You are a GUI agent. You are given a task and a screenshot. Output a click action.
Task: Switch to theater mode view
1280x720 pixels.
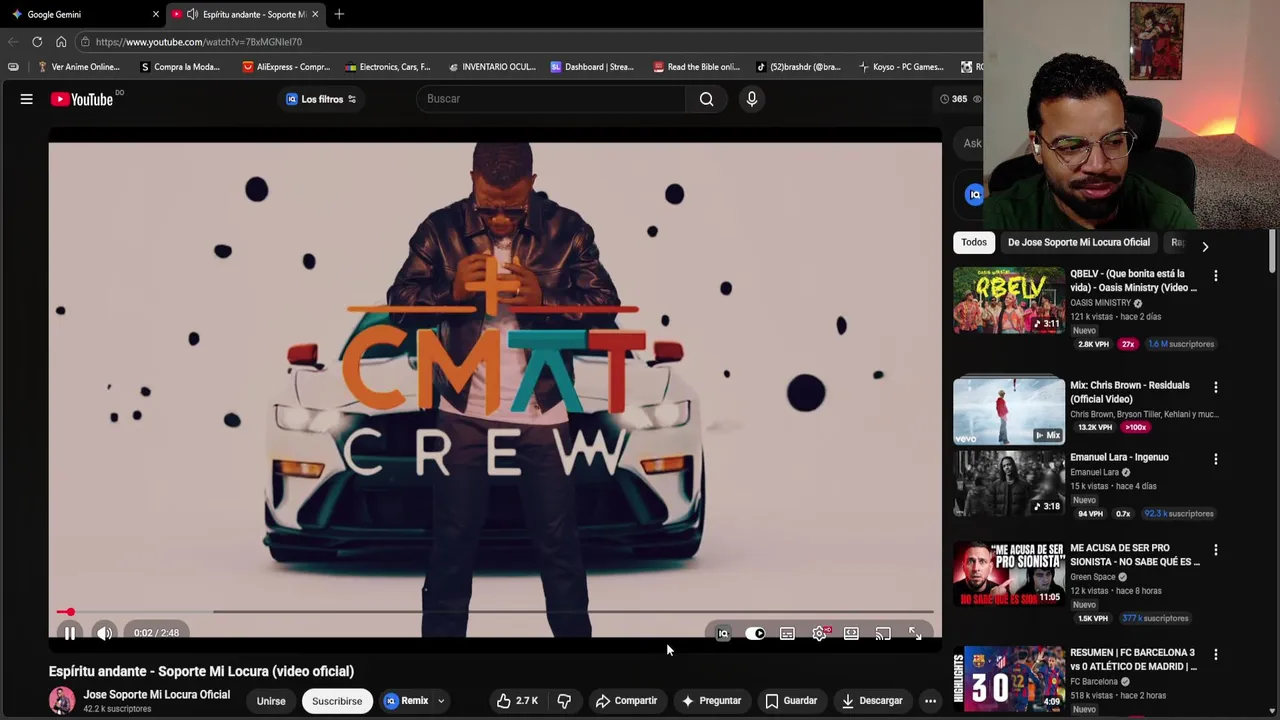tap(851, 634)
